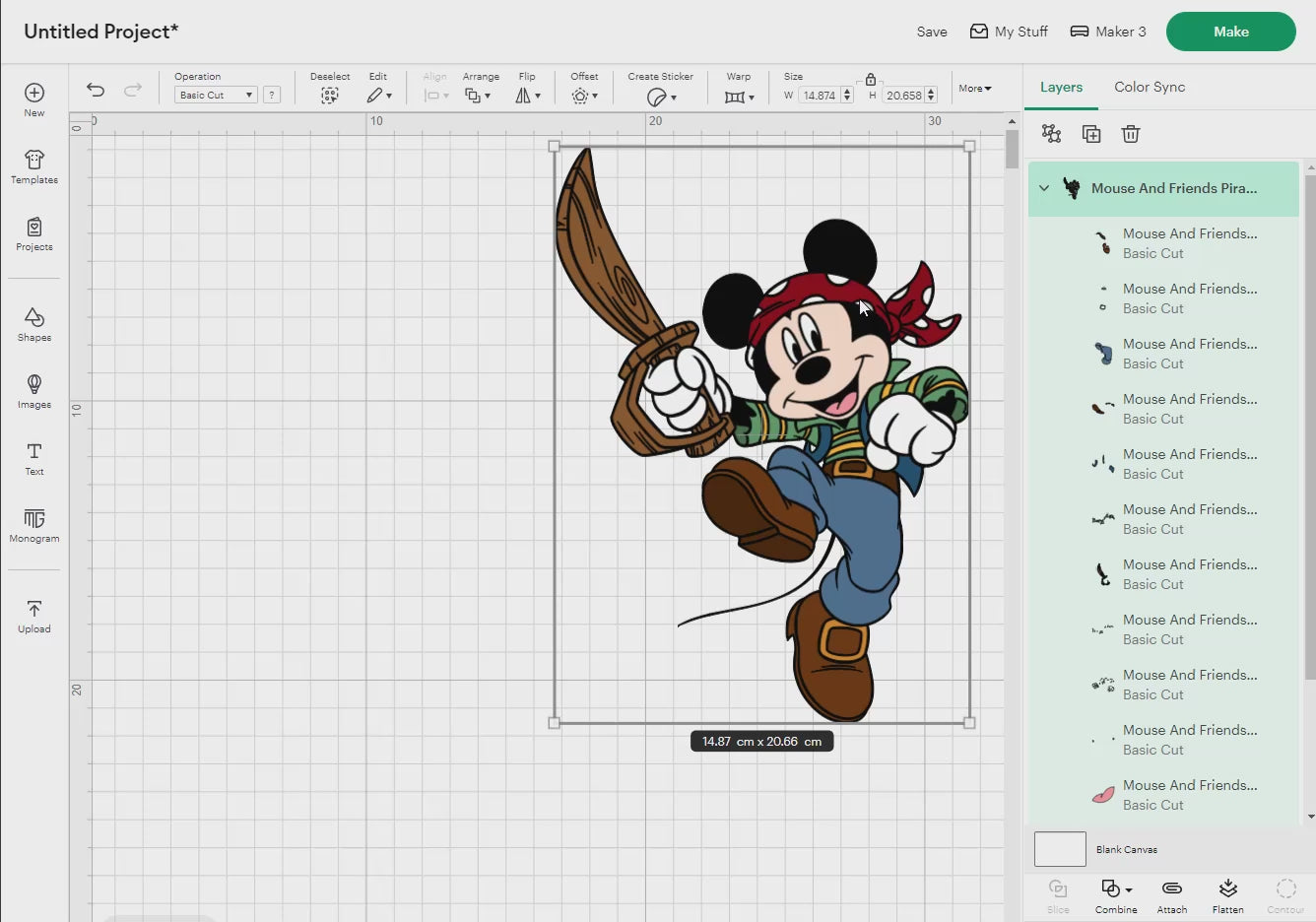Click the width stepper arrows

847,96
